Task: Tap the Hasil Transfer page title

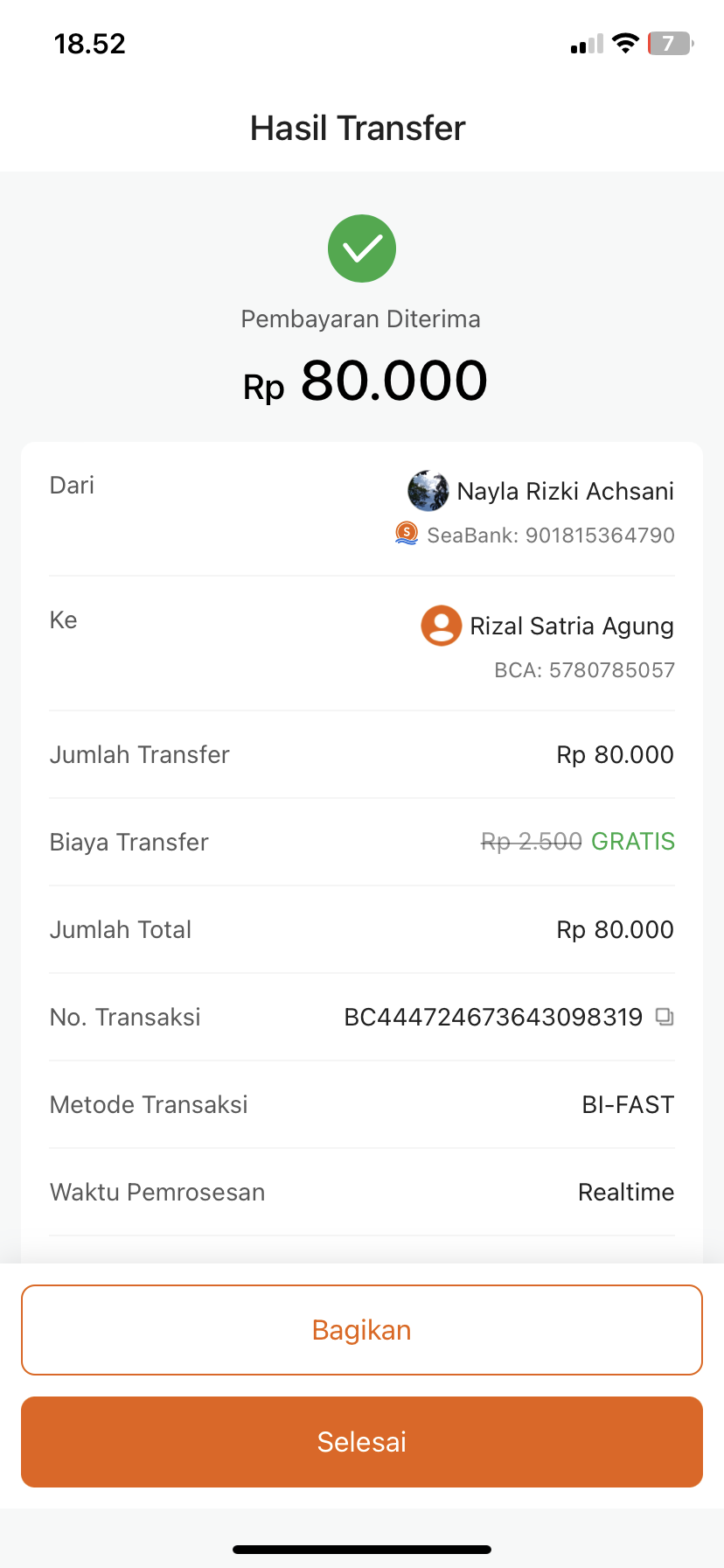Action: pos(358,129)
